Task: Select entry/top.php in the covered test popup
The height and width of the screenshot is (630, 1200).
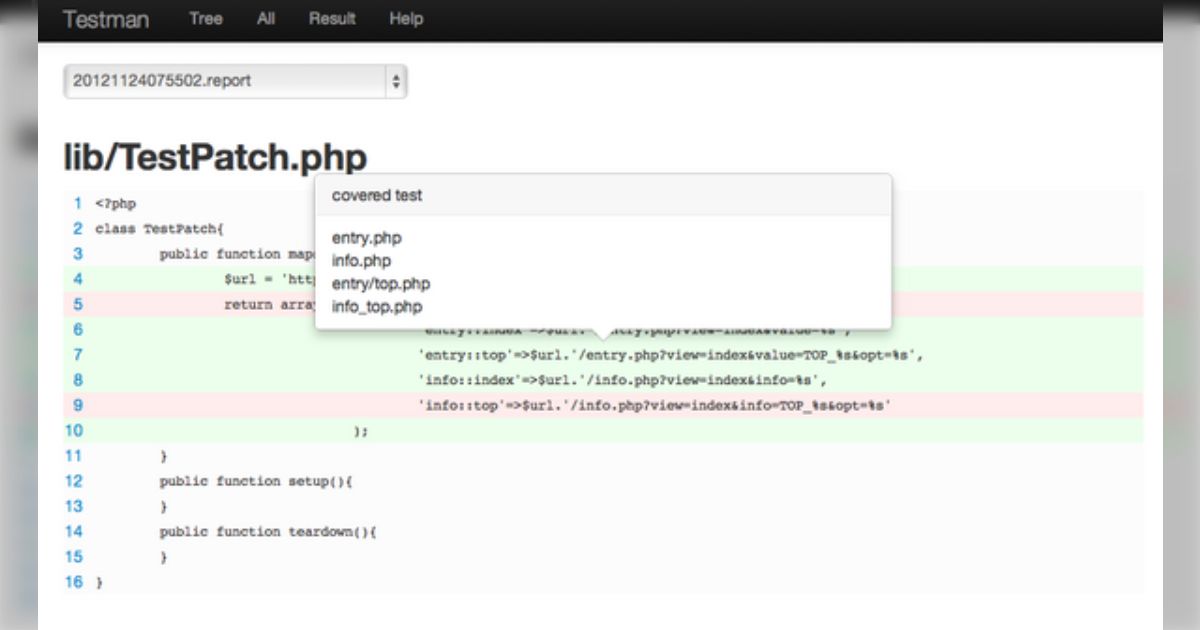Action: click(380, 284)
